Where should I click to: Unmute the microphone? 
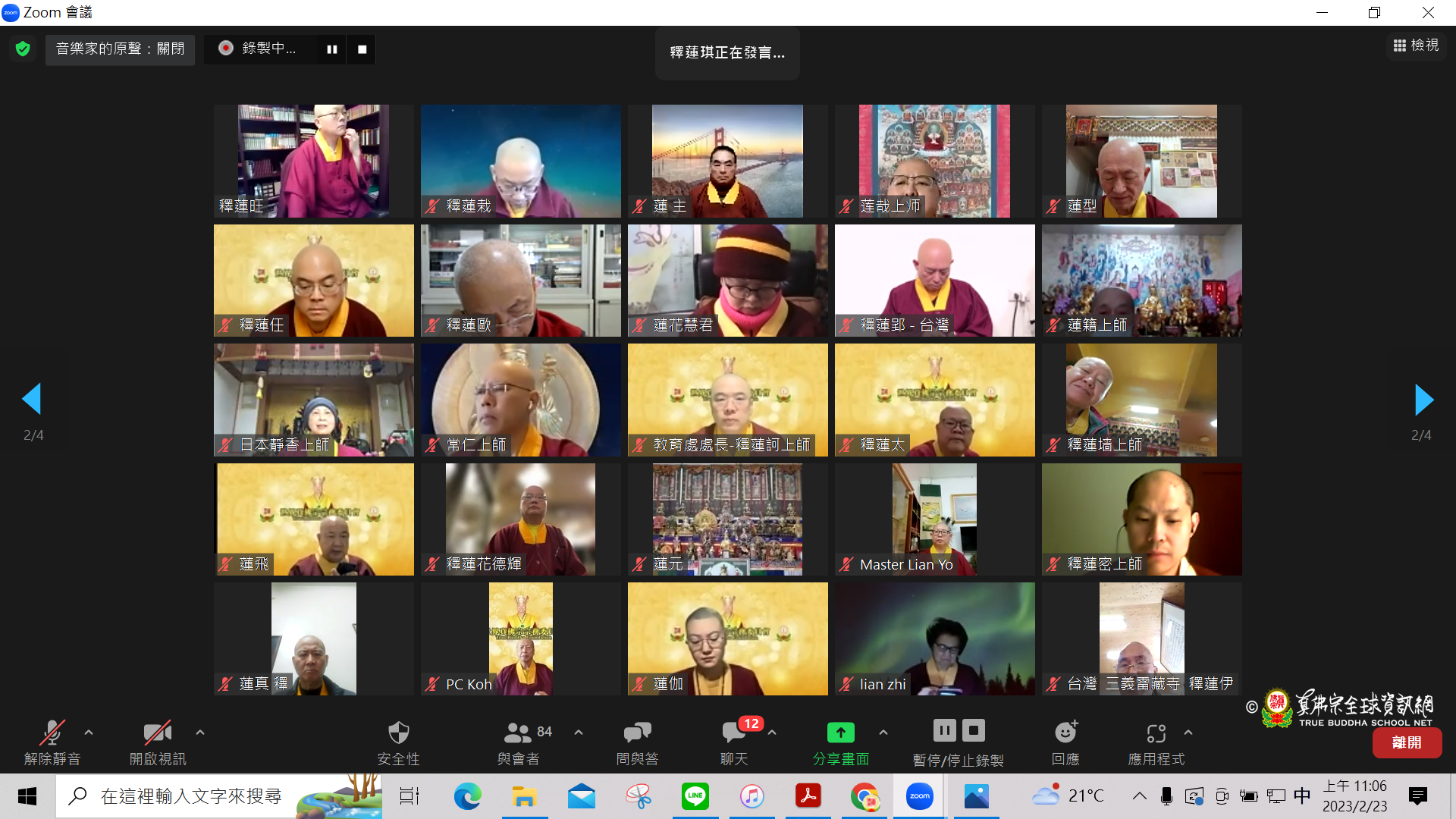52,733
